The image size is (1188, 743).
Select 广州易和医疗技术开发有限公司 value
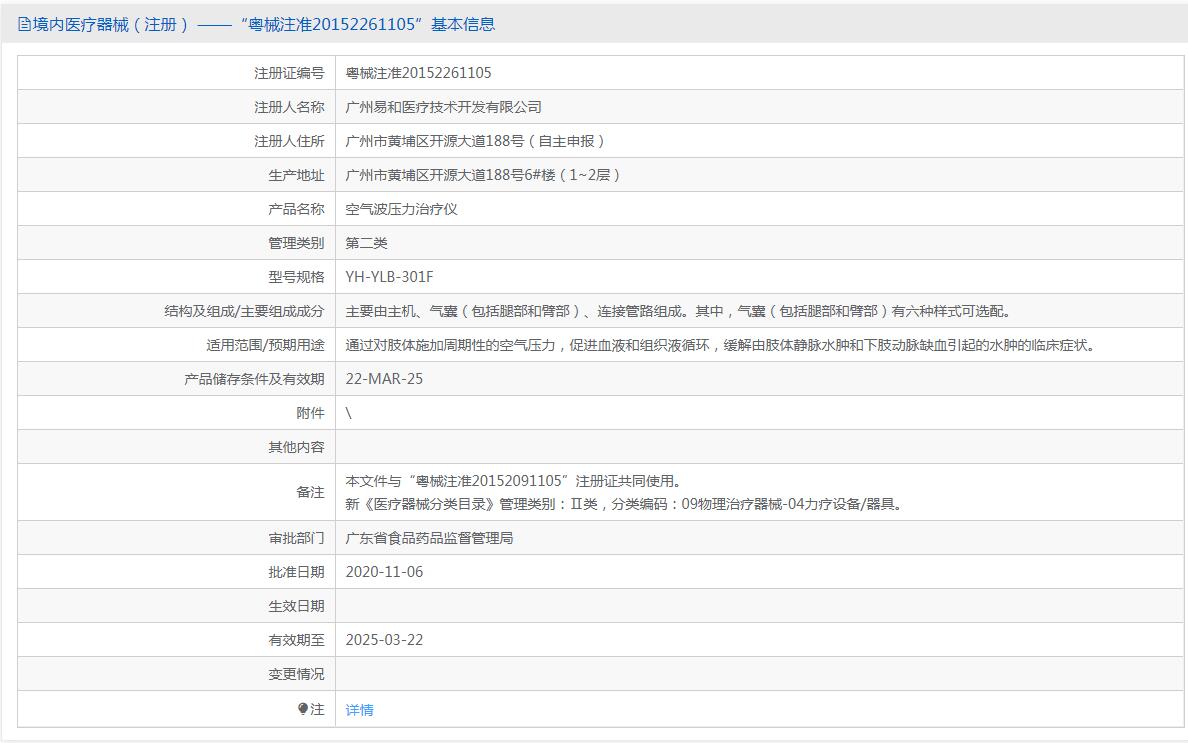(x=443, y=107)
